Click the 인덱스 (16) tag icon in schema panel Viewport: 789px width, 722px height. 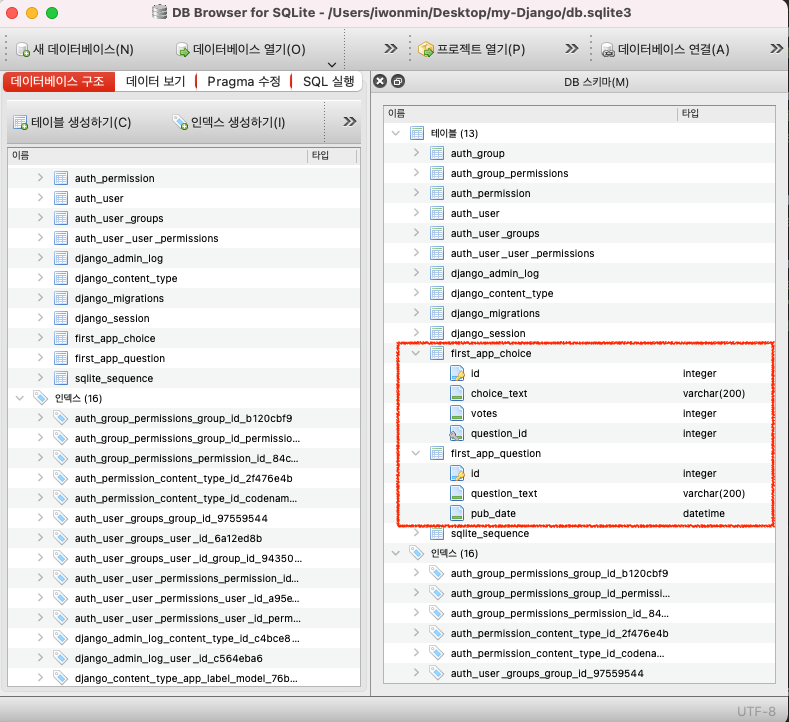(416, 552)
